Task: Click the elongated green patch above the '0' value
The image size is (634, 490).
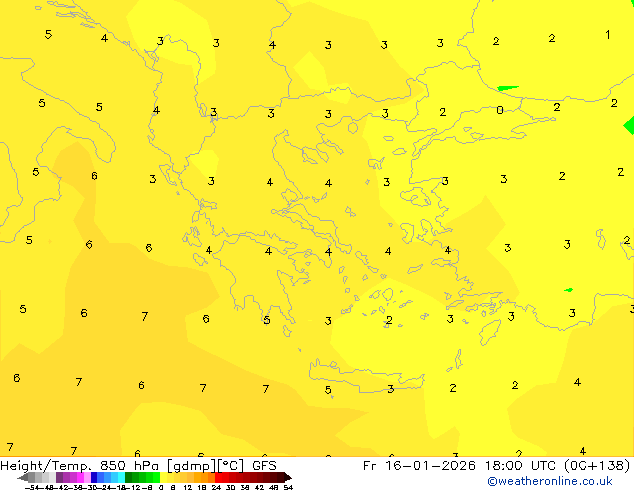Action: point(508,88)
